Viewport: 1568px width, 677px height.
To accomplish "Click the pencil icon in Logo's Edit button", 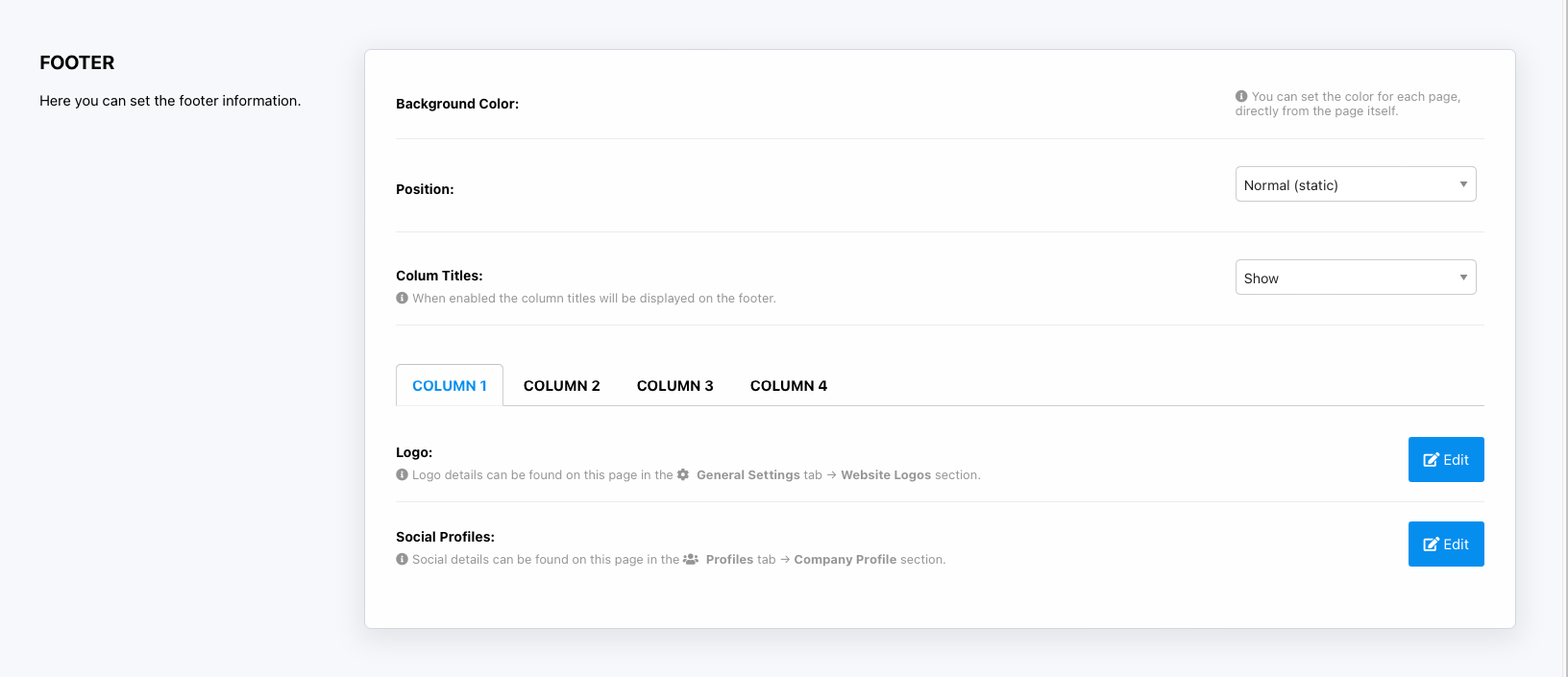I will tap(1431, 460).
